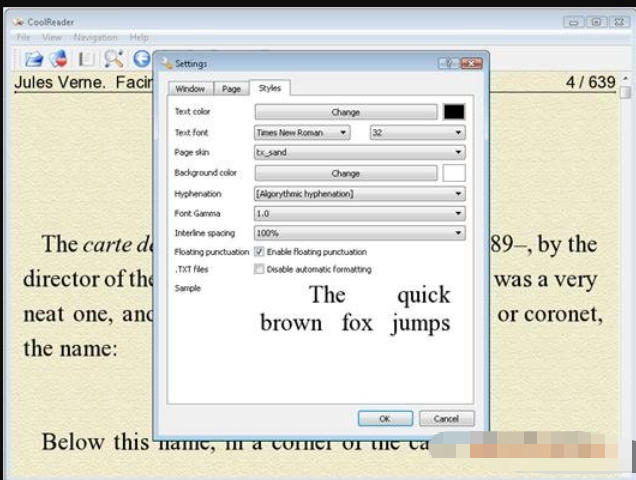This screenshot has height=480, width=636.
Task: Click the Open file toolbar icon
Action: [33, 59]
